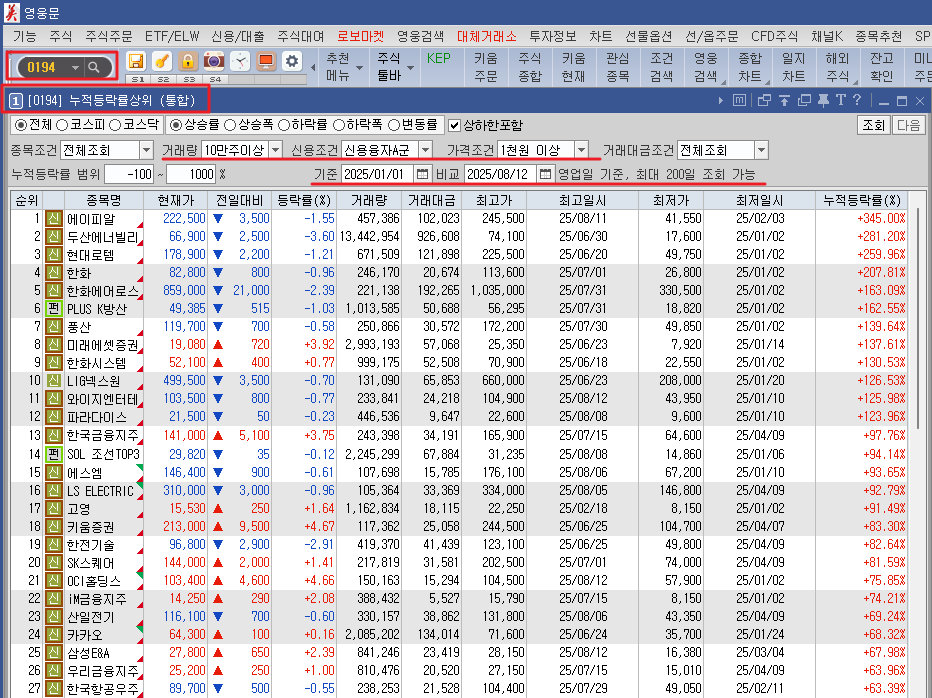Open the ETF/ELW menu
This screenshot has width=932, height=698.
[172, 36]
